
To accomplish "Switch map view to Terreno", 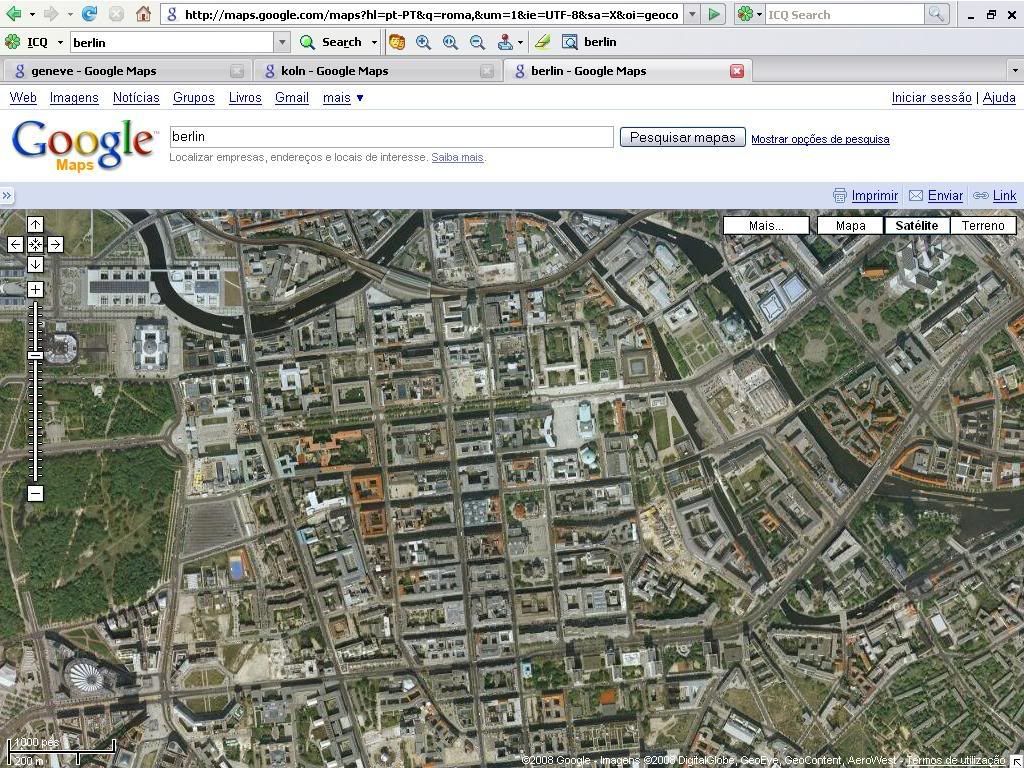I will pos(982,225).
